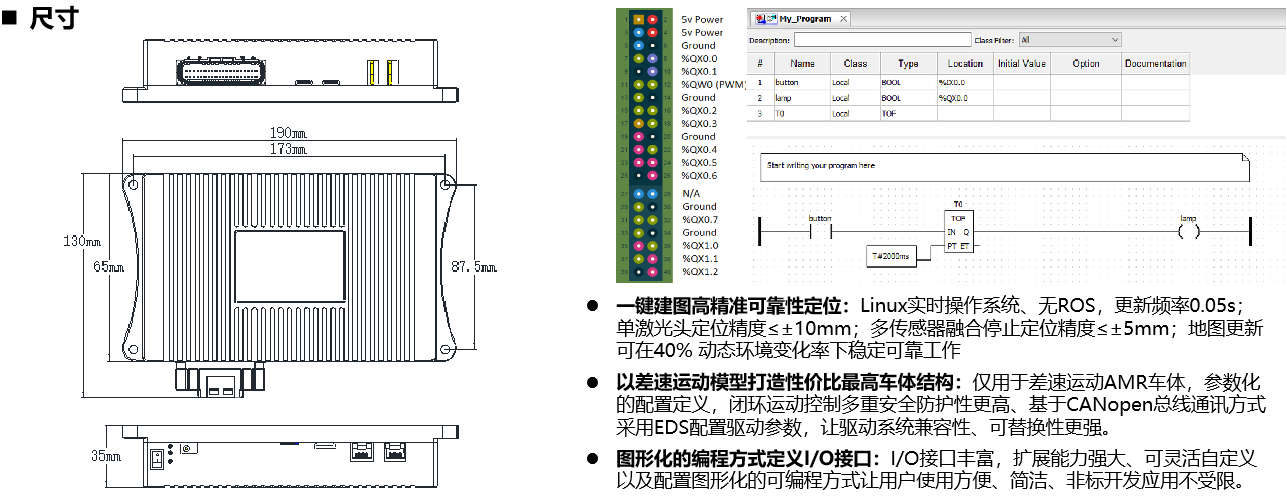Image resolution: width=1287 pixels, height=502 pixels.
Task: Select the 'lamp' coil in the ladder
Action: point(1188,231)
